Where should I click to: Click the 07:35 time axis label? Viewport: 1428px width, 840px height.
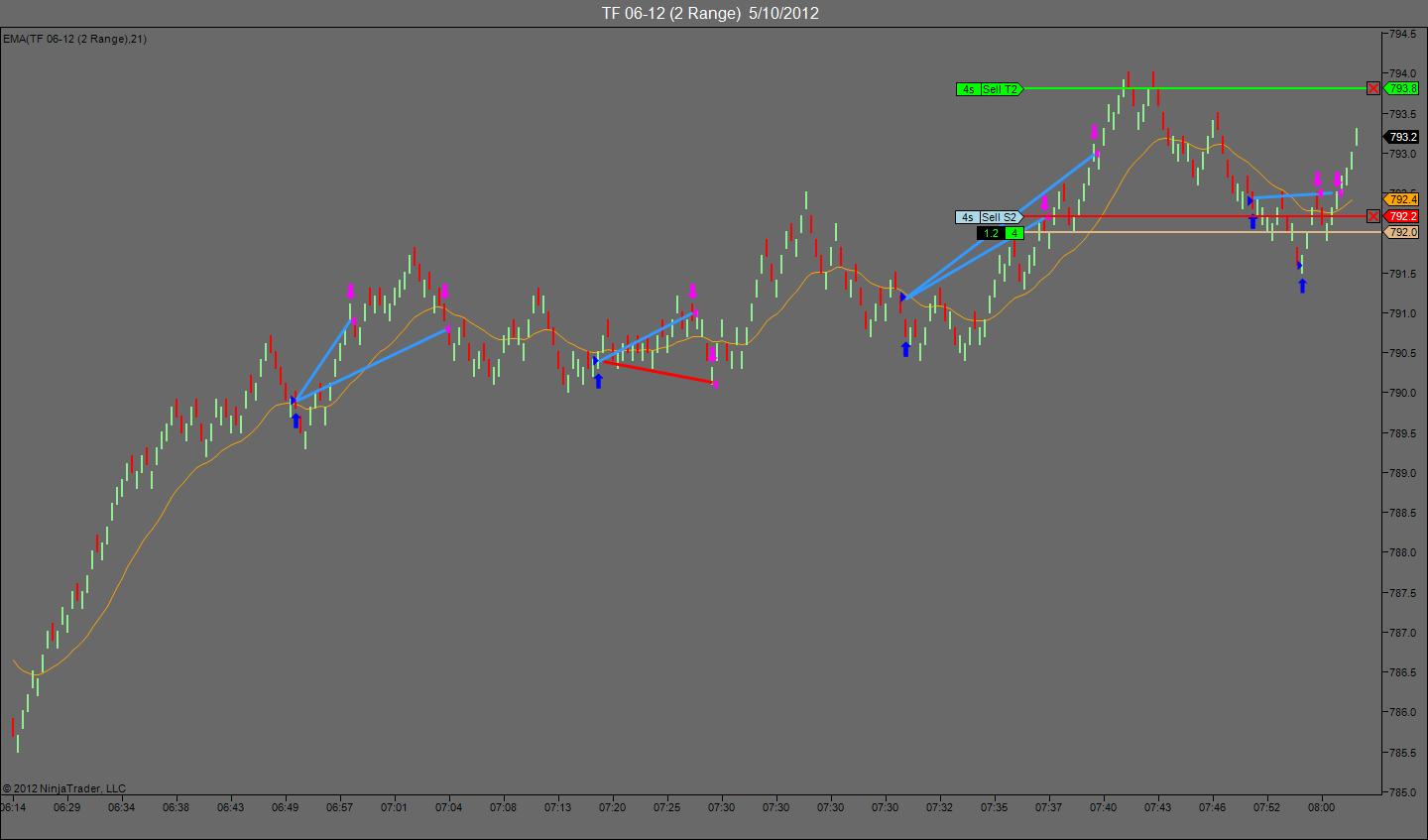point(995,807)
